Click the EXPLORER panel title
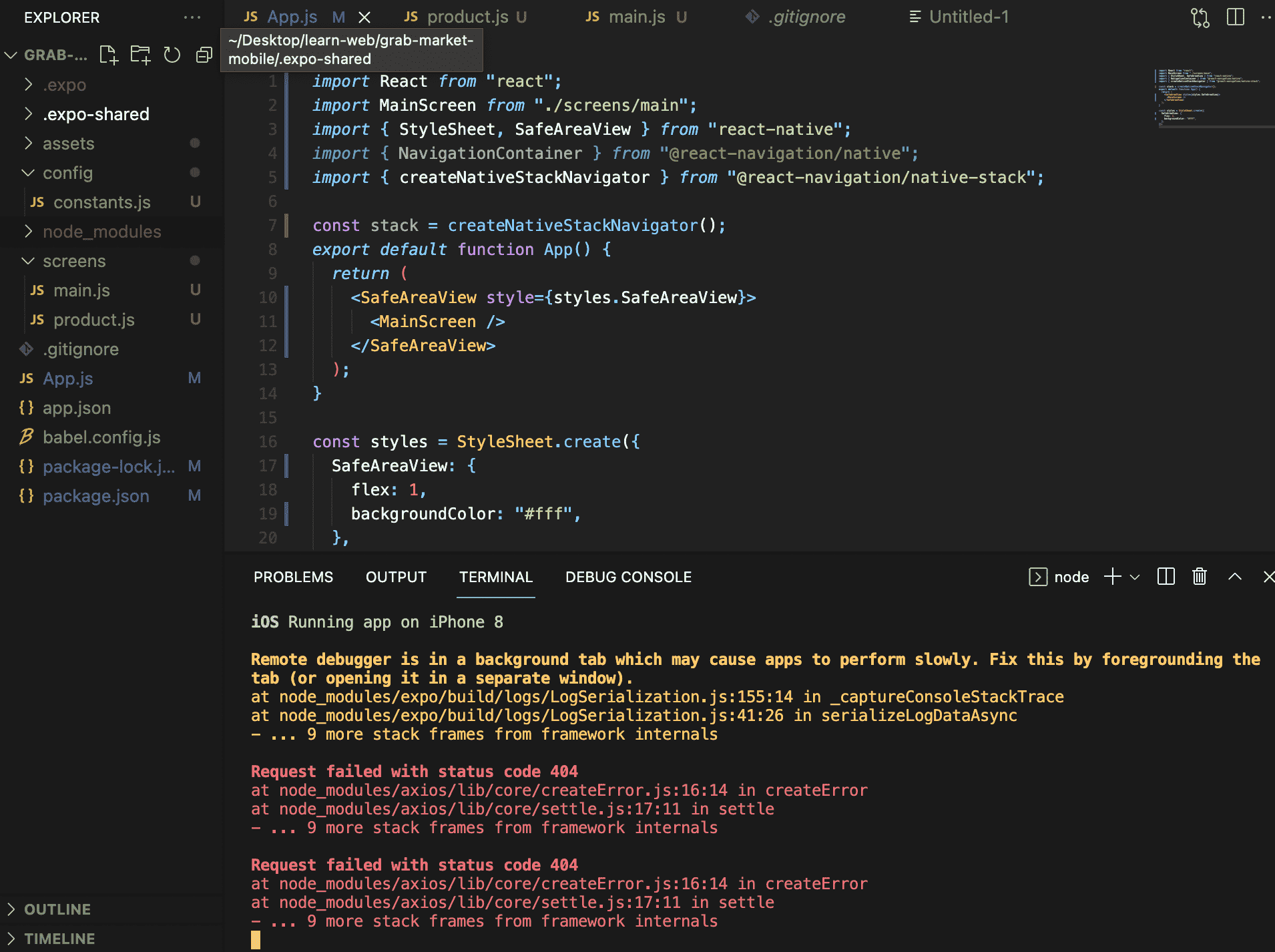The image size is (1275, 952). pos(61,17)
